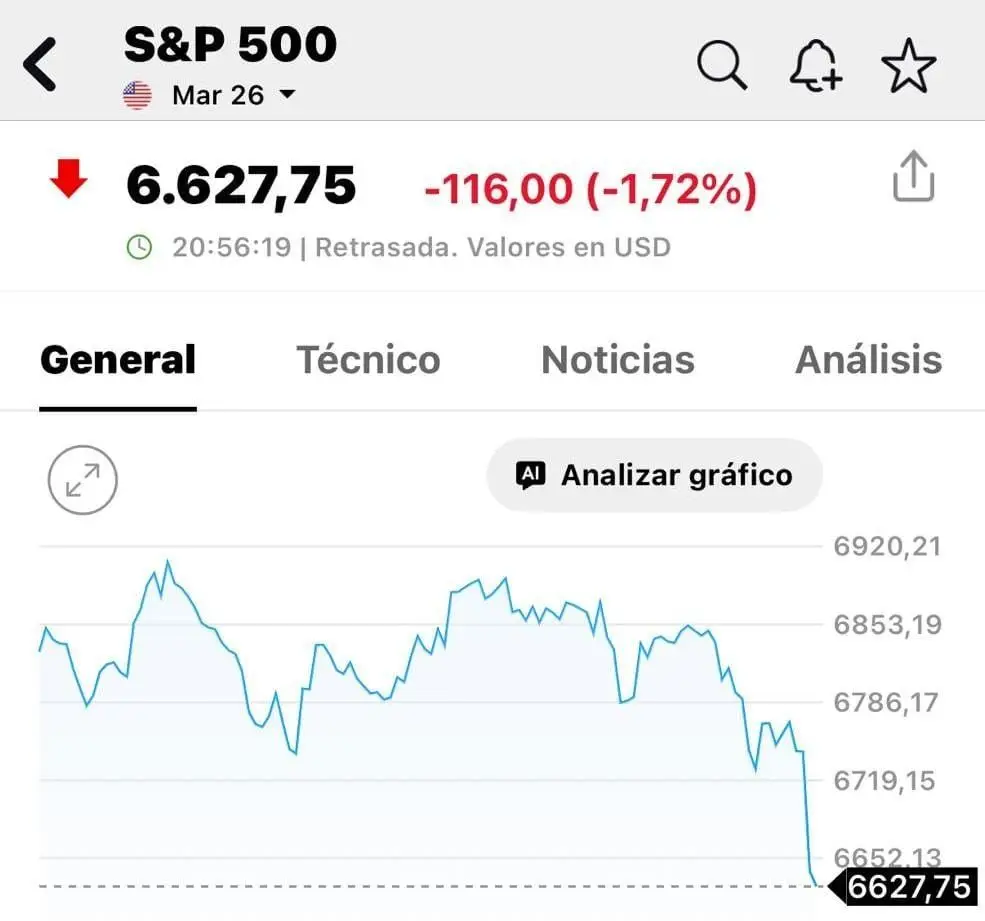Tap the -116,00 (-1,72%) change value
This screenshot has height=921, width=985.
coord(590,188)
